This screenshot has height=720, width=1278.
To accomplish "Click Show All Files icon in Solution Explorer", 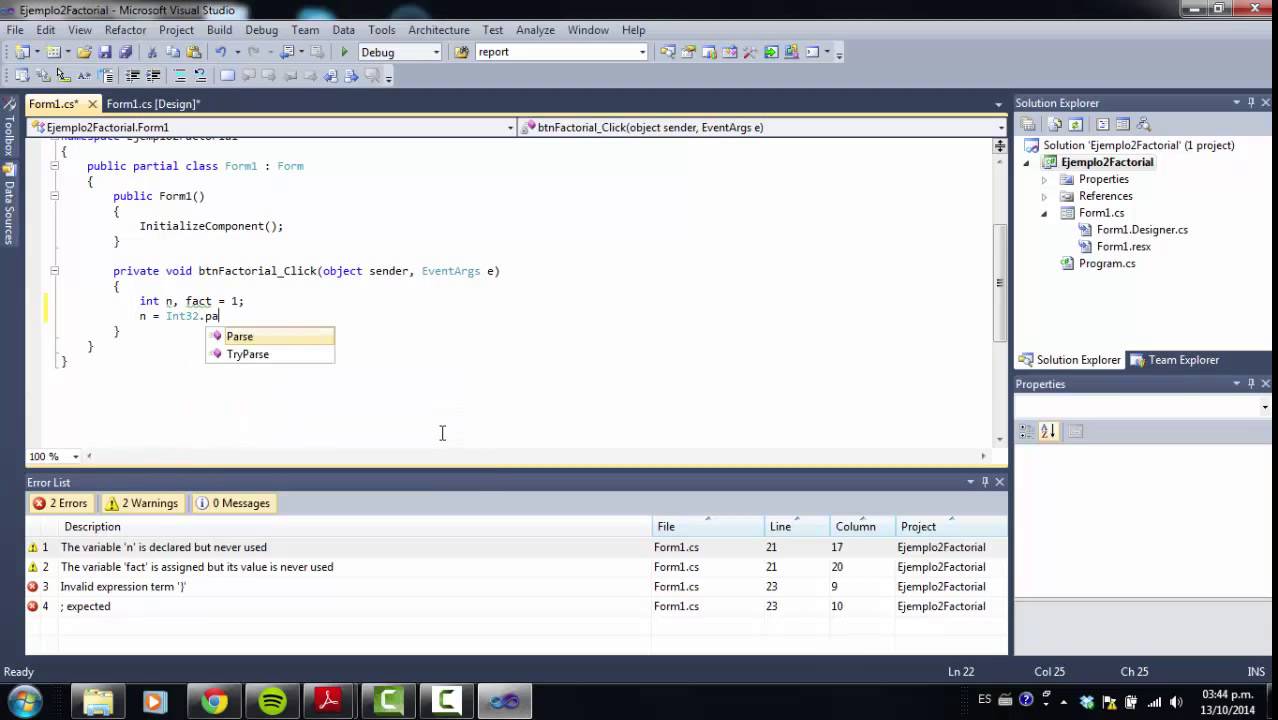I will [1055, 125].
